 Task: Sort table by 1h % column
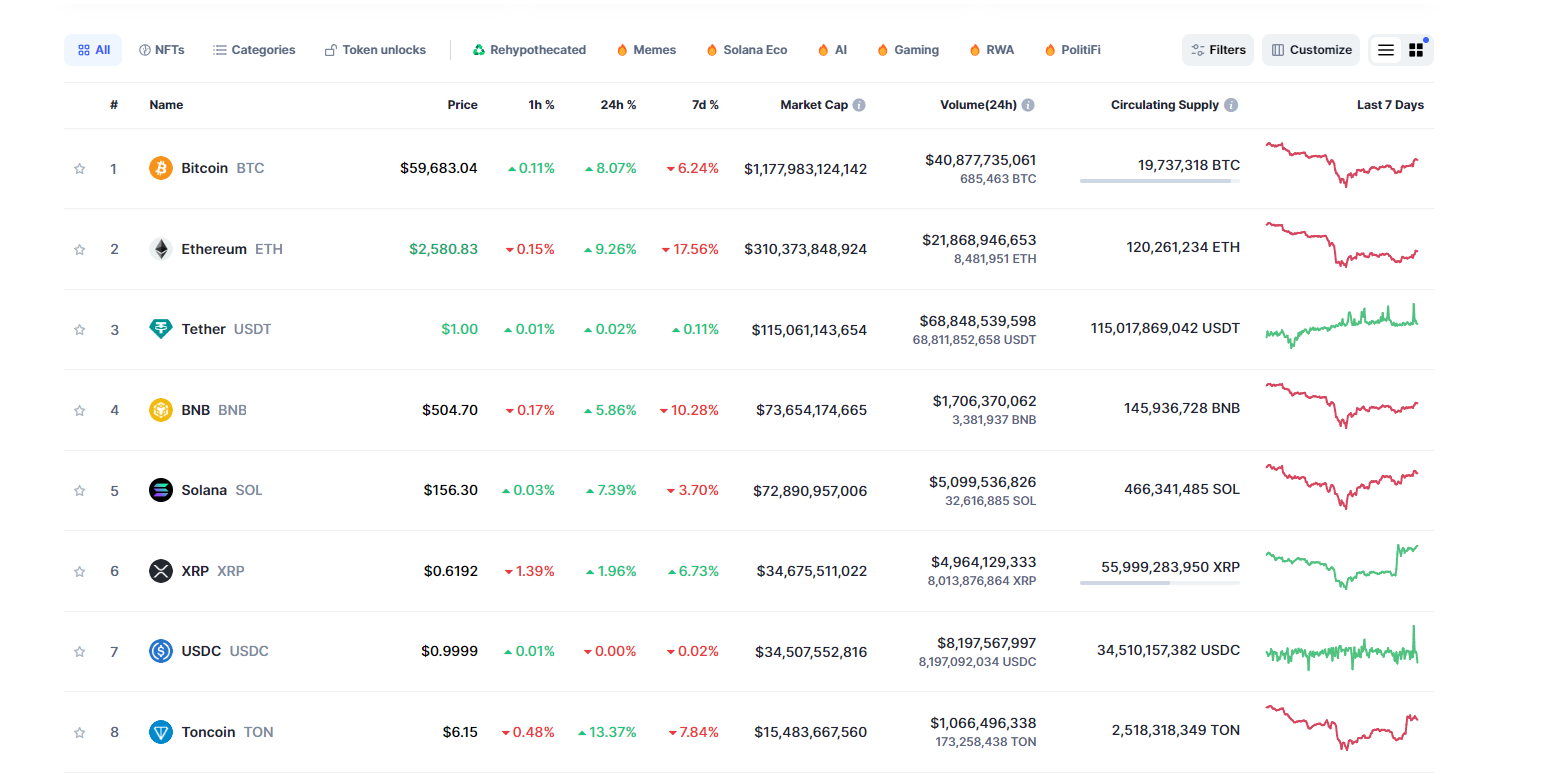(x=541, y=105)
